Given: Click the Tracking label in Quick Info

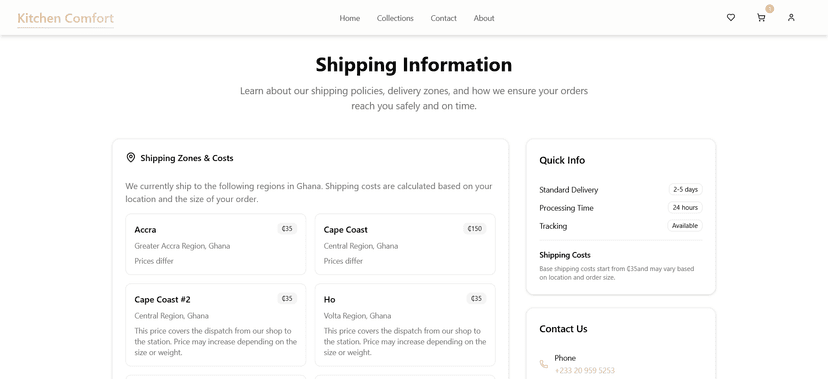Looking at the screenshot, I should (x=553, y=226).
